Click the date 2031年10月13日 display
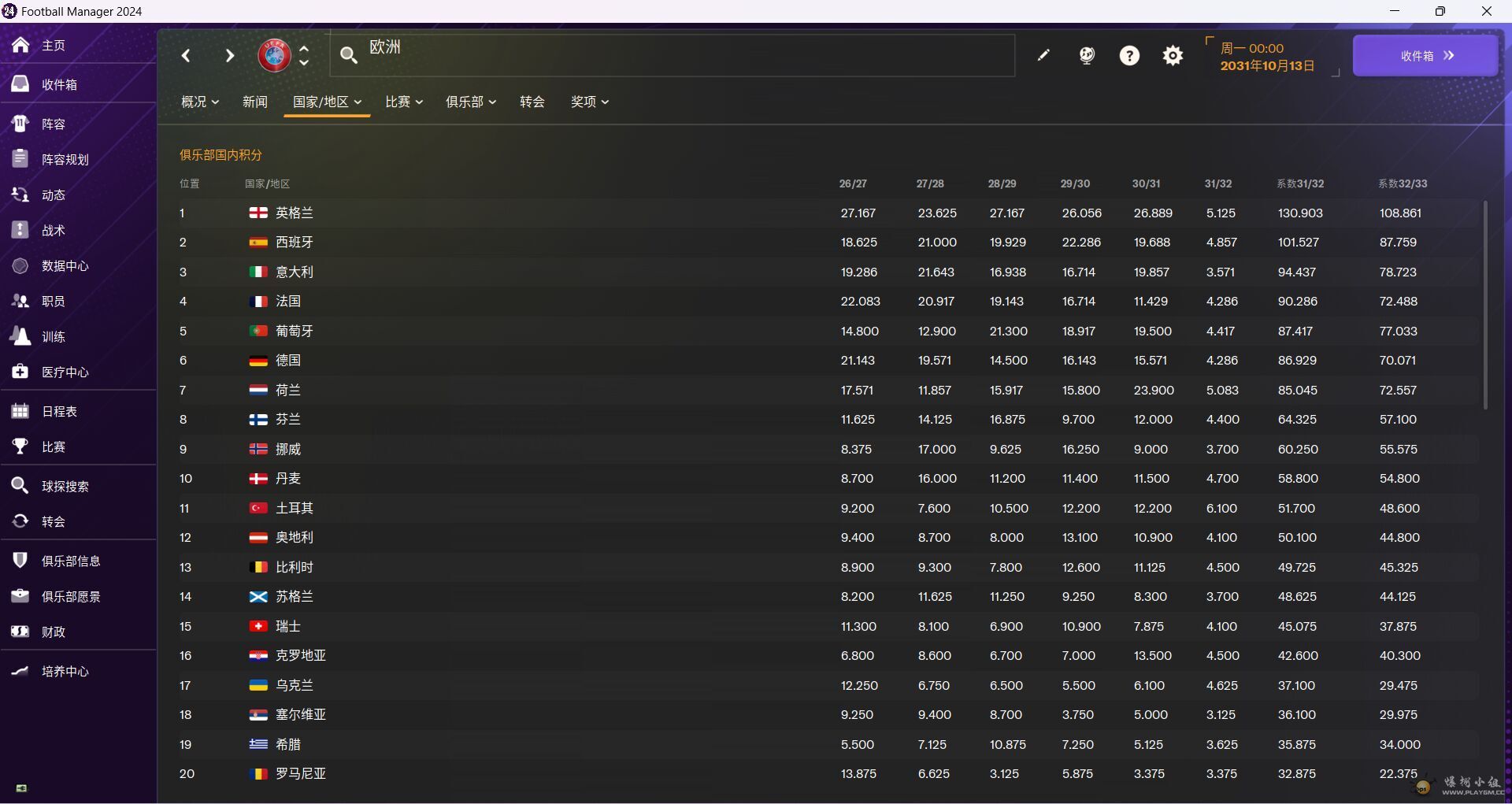The height and width of the screenshot is (804, 1512). coord(1267,65)
